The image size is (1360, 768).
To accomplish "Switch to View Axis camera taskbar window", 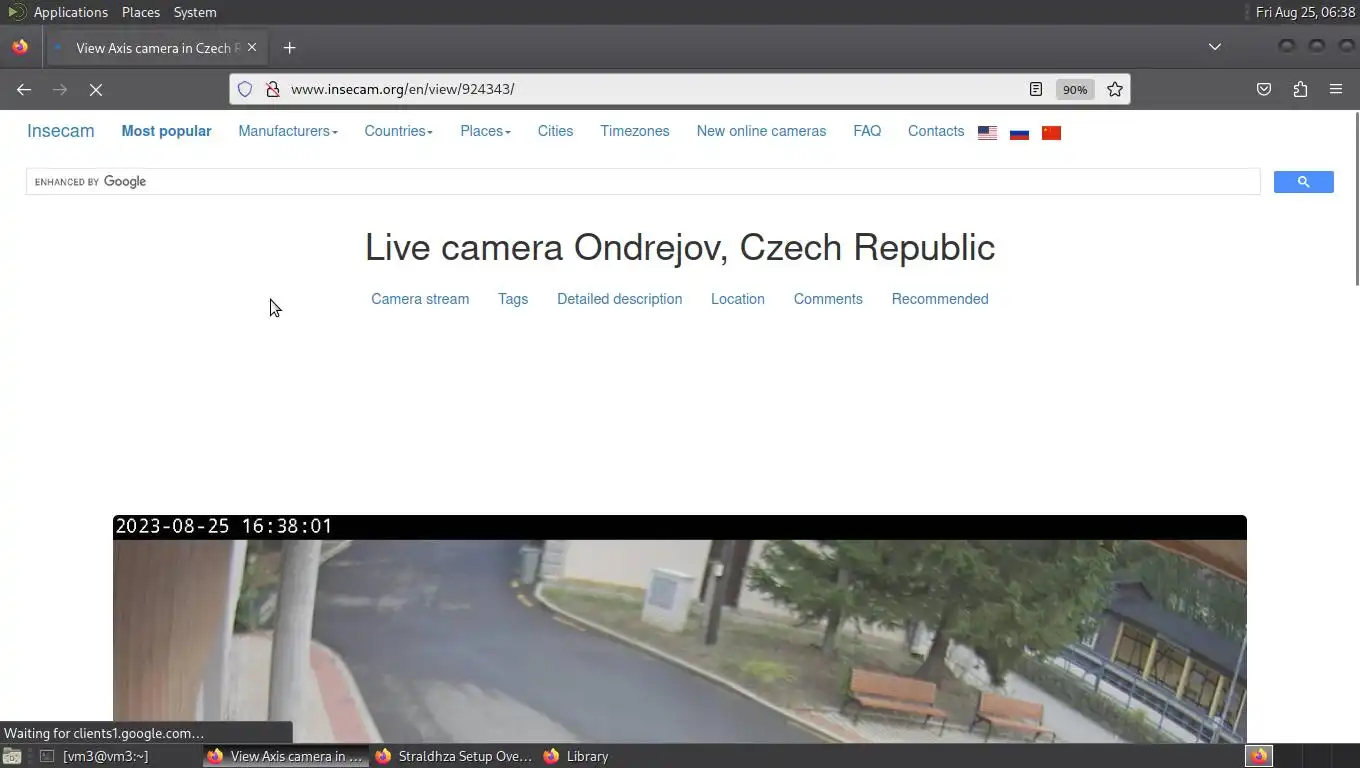I will coord(286,756).
